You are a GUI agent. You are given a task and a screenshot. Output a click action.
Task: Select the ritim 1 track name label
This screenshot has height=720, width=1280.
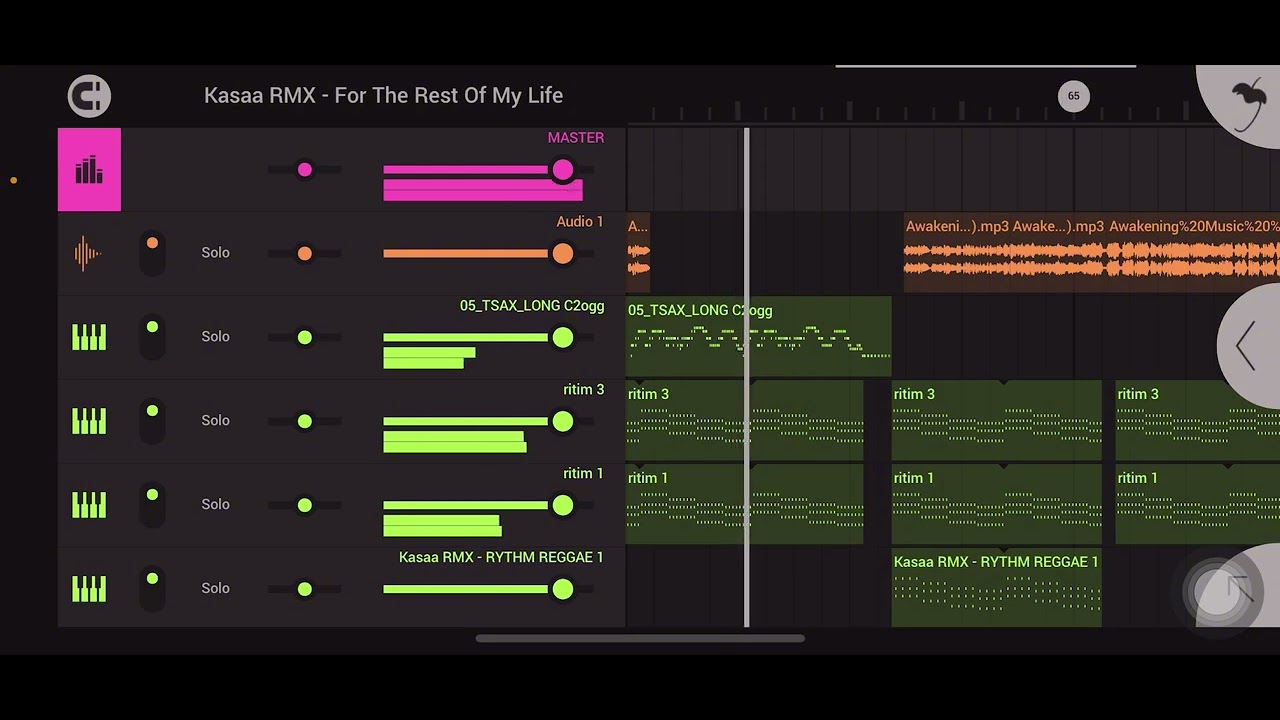pos(584,474)
